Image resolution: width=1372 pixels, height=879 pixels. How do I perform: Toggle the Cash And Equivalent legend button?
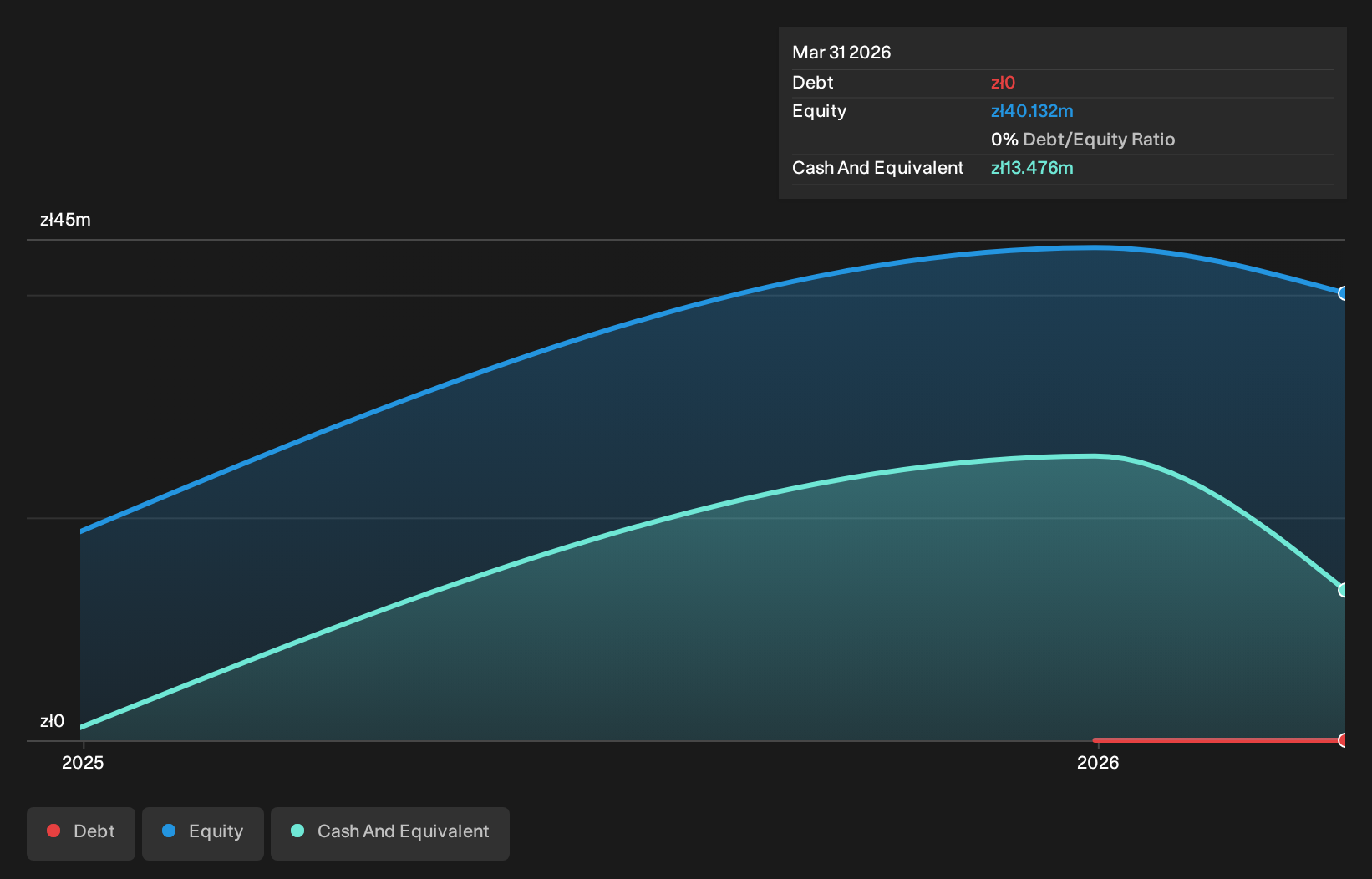[x=390, y=833]
